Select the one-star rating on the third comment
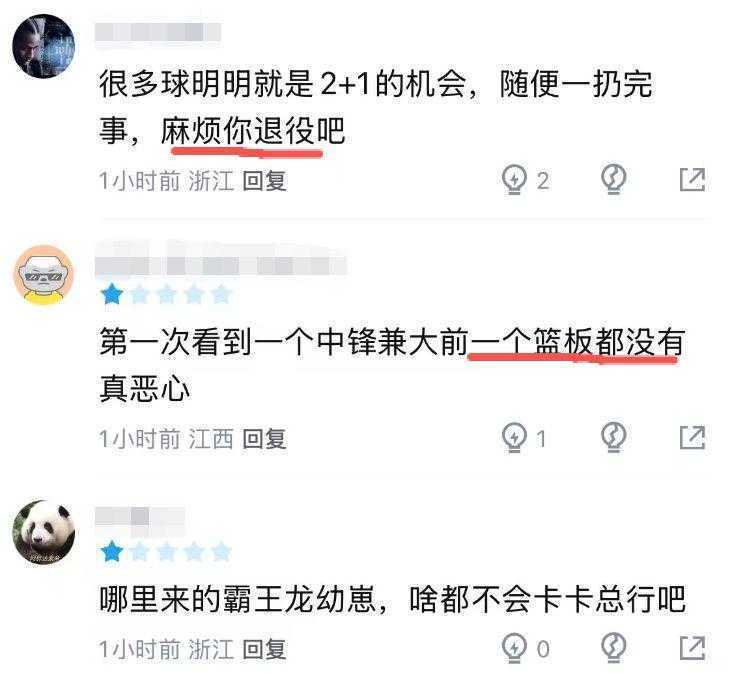 click(x=112, y=552)
